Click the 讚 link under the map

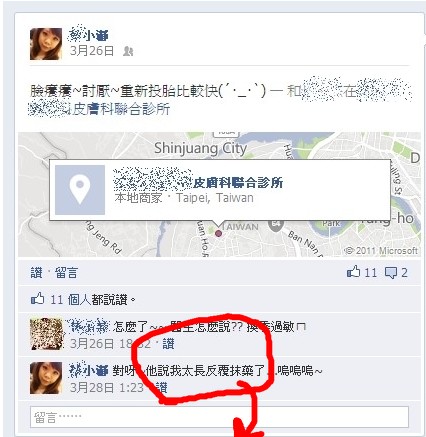click(x=37, y=273)
